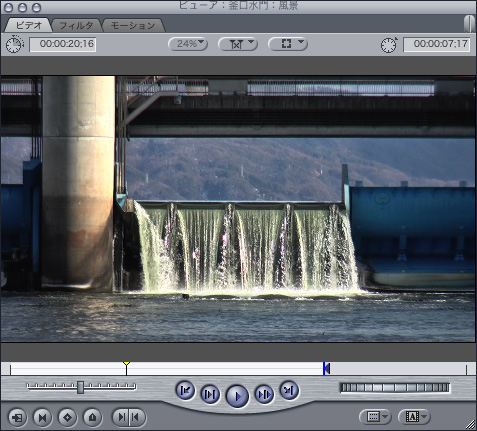Open the Recent Clips popup menu

point(375,417)
